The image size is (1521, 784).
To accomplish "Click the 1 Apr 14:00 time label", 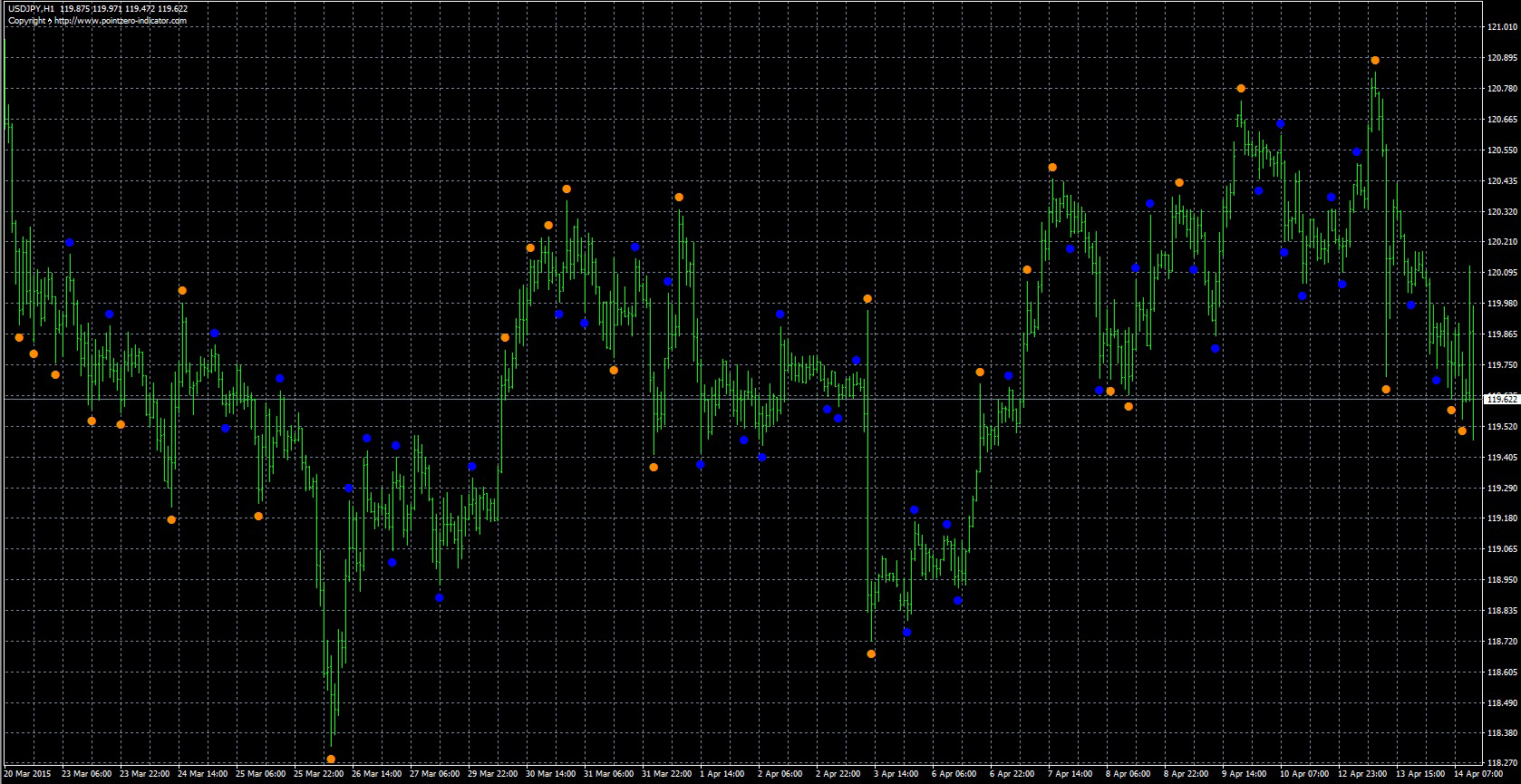I will 722,774.
